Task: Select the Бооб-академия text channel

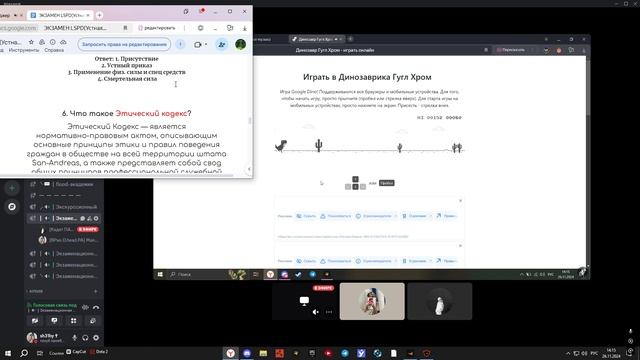Action: [x=64, y=184]
